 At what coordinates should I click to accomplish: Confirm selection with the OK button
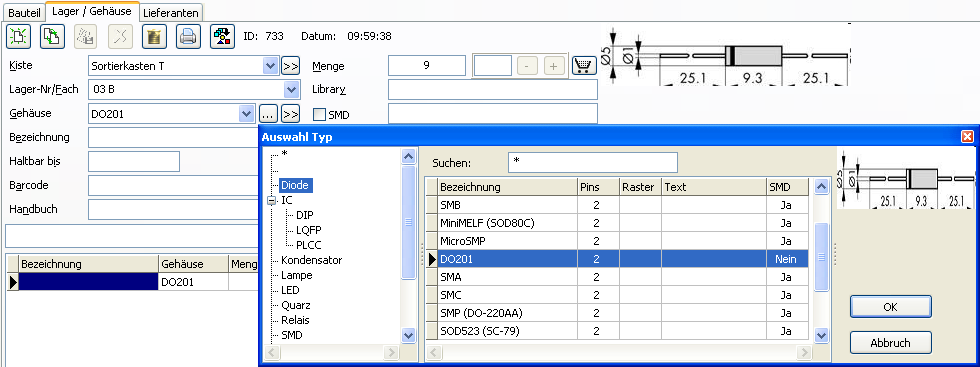891,307
